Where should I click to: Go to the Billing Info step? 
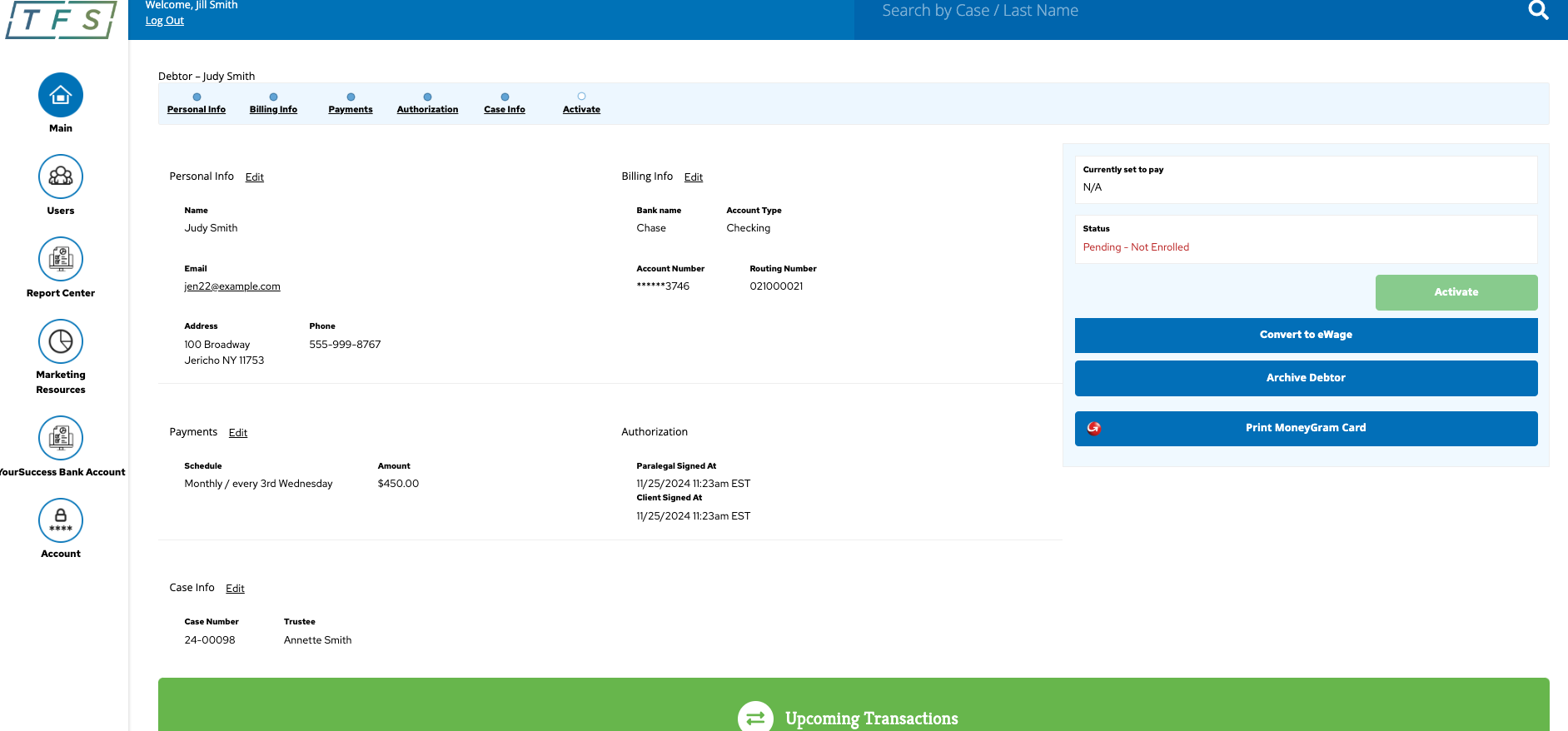(273, 109)
